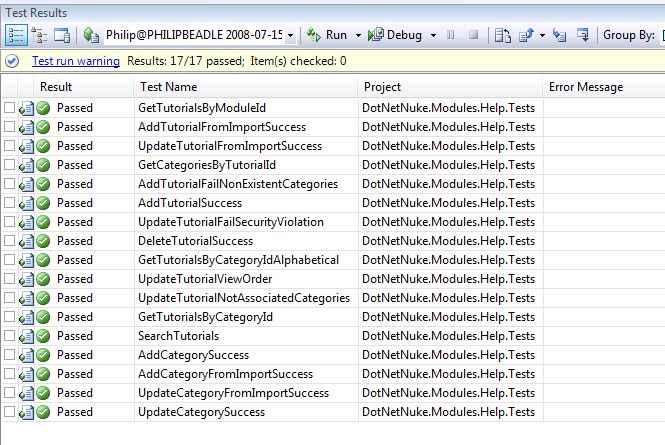Viewport: 665px width, 445px height.
Task: Check the box for GetCategoriesByTutorialId
Action: (9, 165)
